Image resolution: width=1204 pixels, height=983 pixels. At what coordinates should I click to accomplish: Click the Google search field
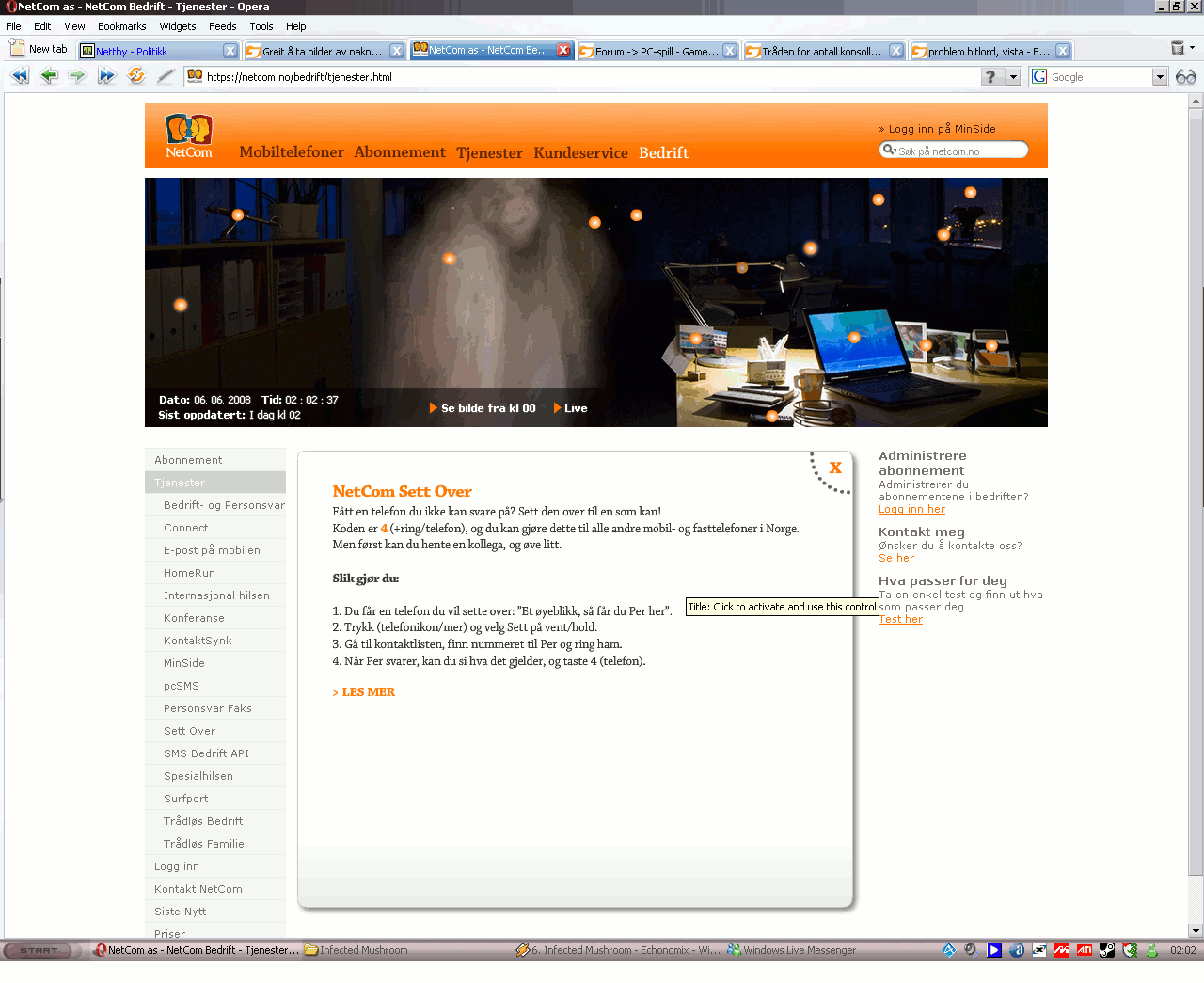click(x=1100, y=77)
